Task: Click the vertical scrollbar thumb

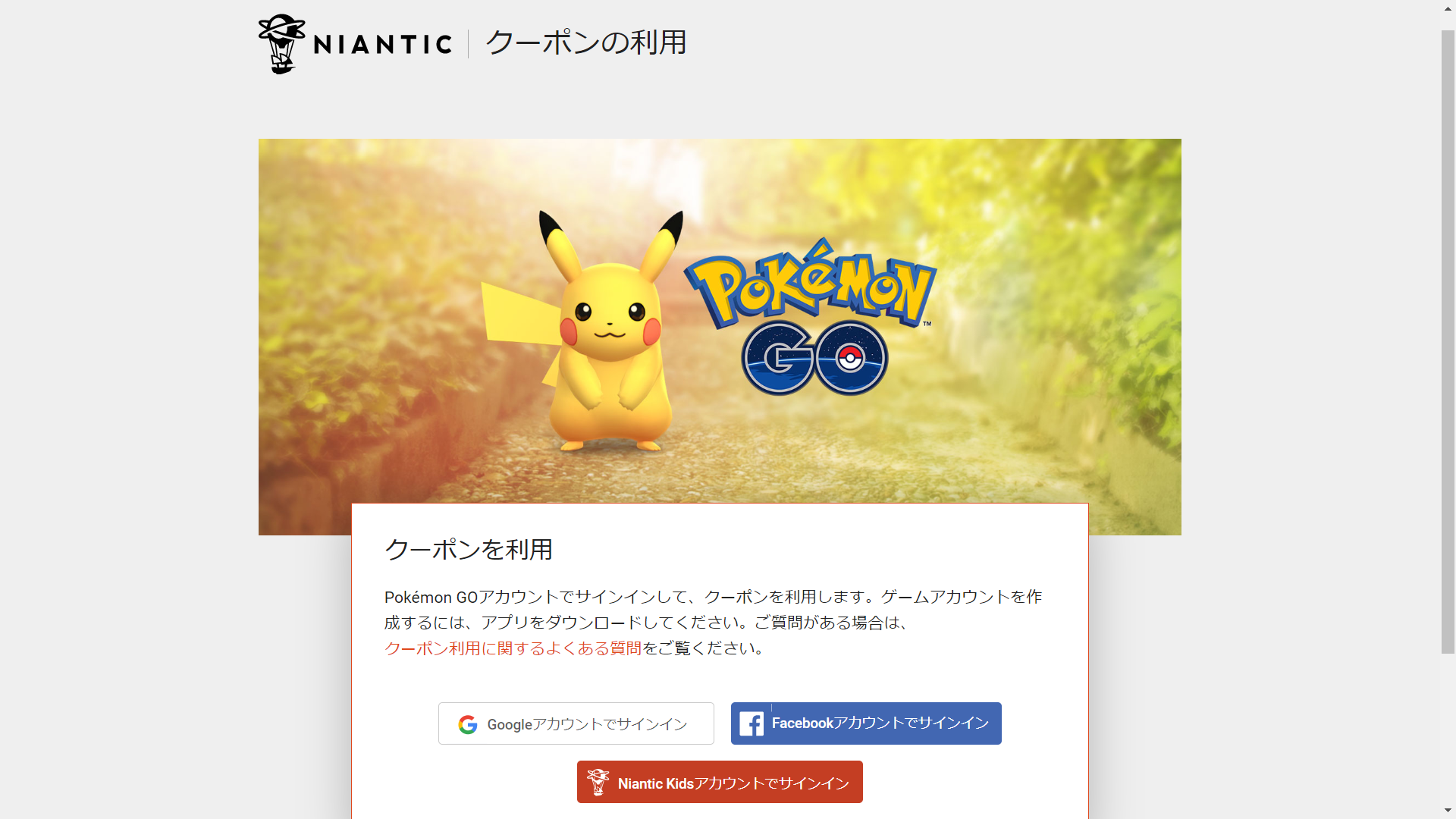Action: pos(1448,341)
